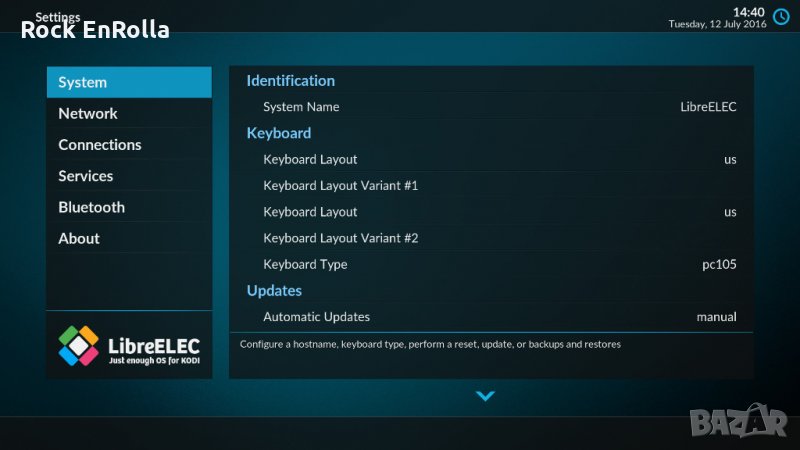The height and width of the screenshot is (450, 800).
Task: Change Keyboard Layout above Variant #2
Action: point(491,212)
